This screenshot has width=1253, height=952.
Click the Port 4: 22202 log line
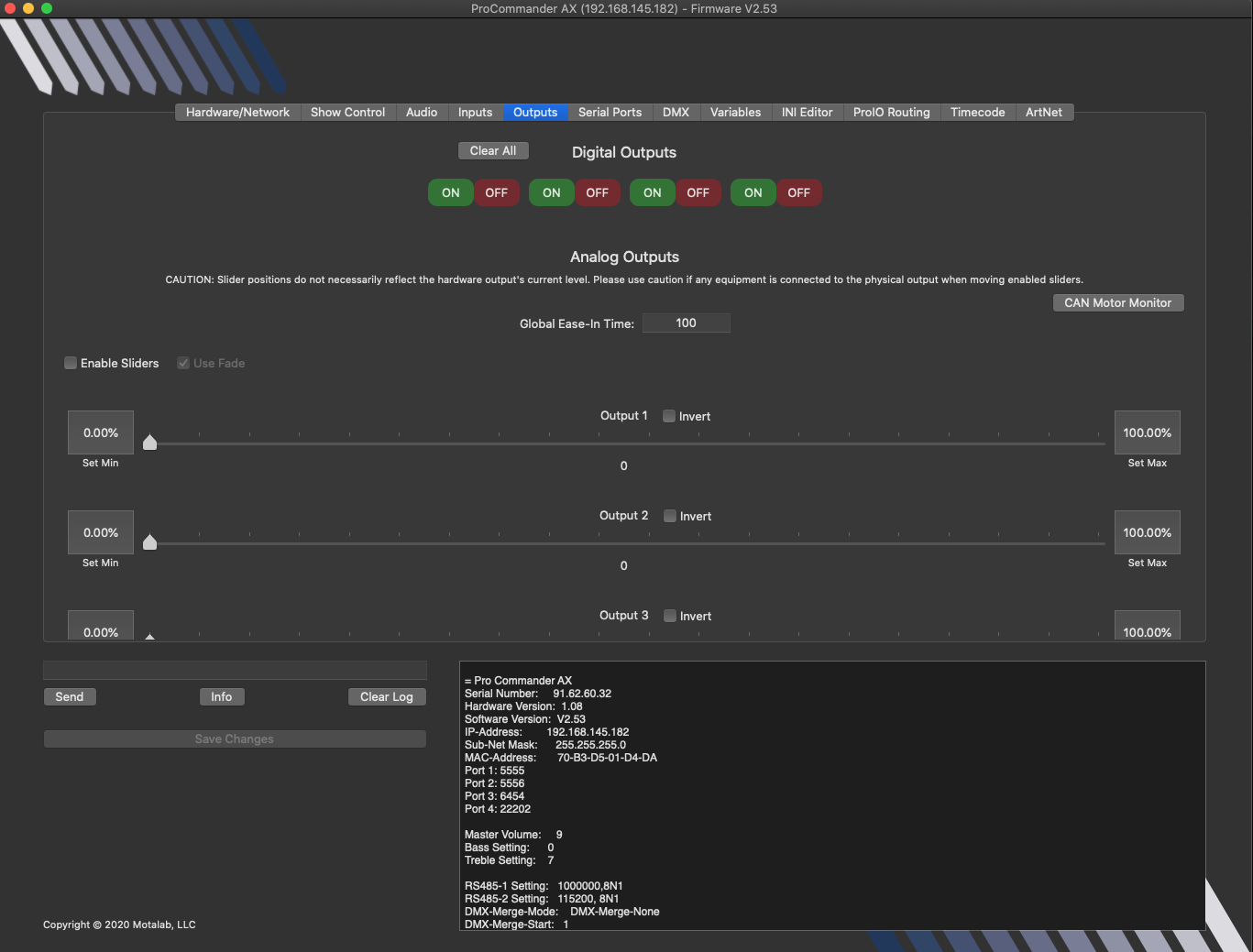(x=498, y=809)
